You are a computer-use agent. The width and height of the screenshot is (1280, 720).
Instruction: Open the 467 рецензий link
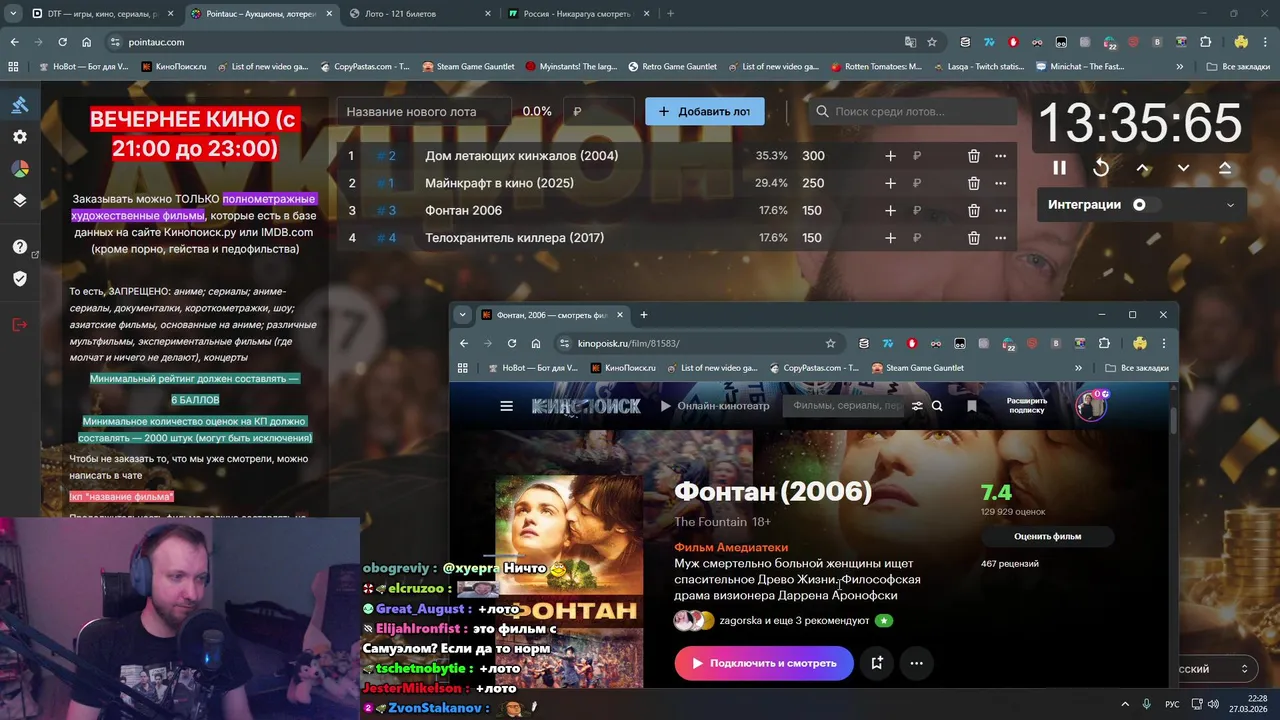click(1010, 564)
